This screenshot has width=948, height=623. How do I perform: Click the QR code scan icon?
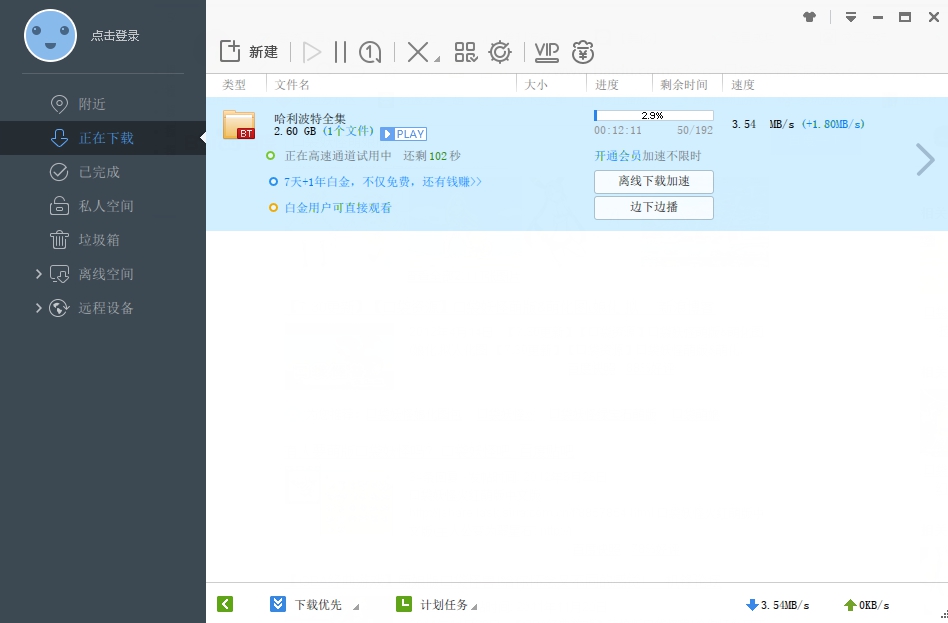pyautogui.click(x=466, y=51)
